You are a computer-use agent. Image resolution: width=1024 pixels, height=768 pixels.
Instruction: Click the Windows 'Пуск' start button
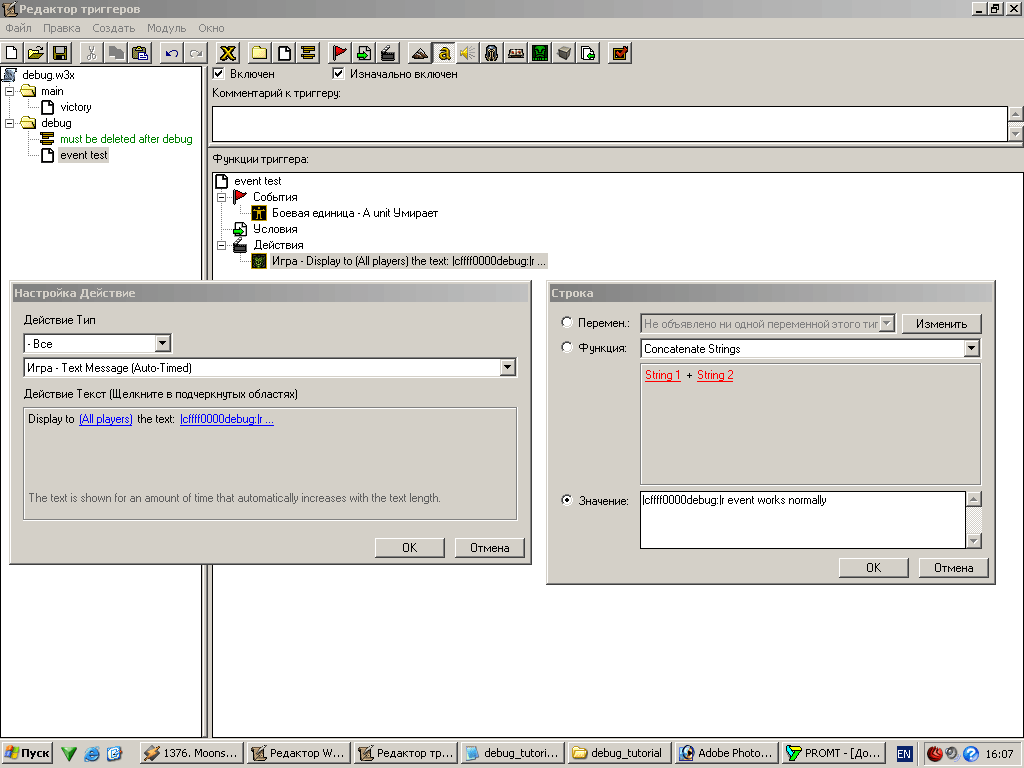[x=27, y=753]
